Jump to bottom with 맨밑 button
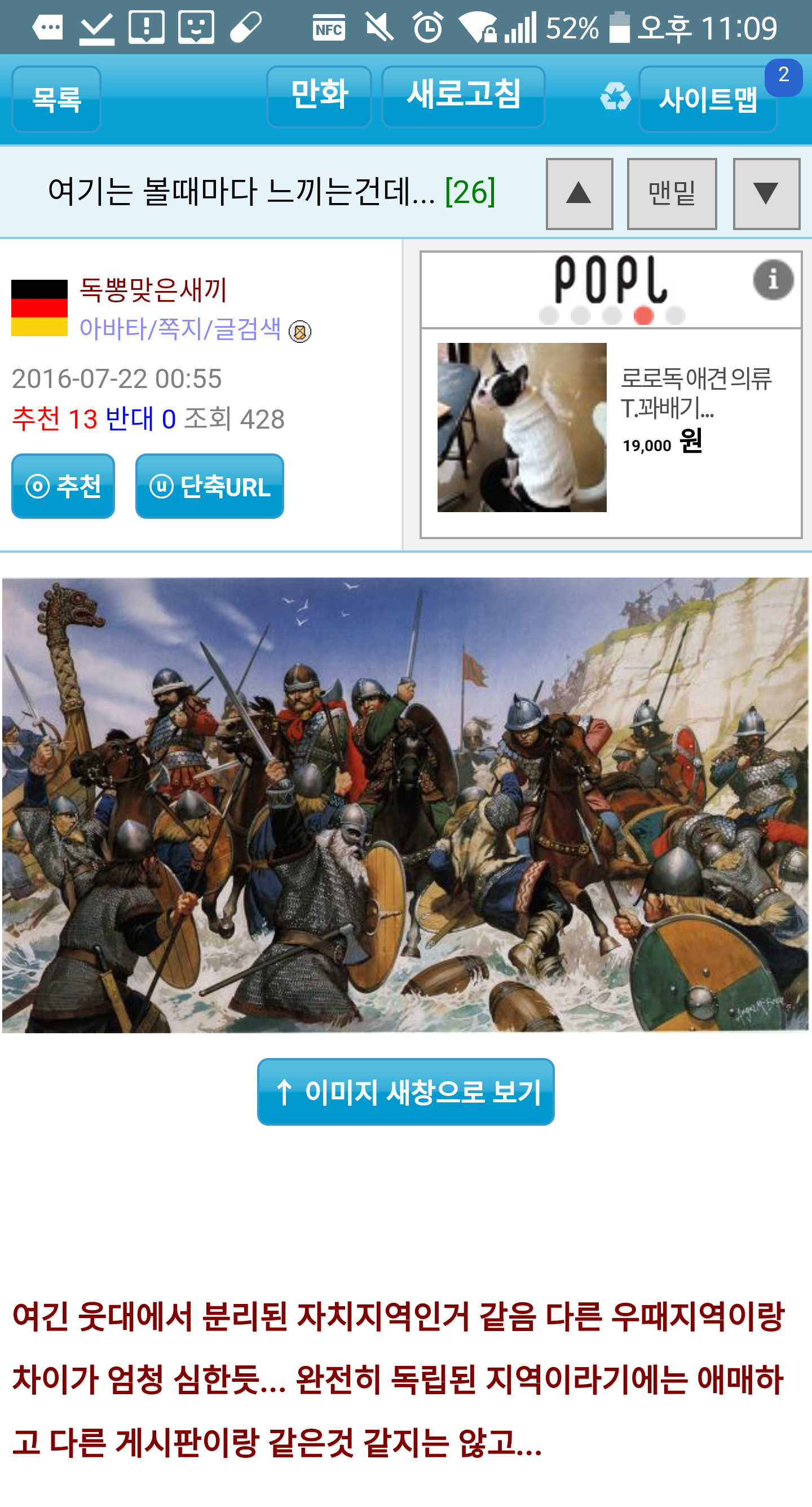Image resolution: width=812 pixels, height=1507 pixels. (x=672, y=193)
